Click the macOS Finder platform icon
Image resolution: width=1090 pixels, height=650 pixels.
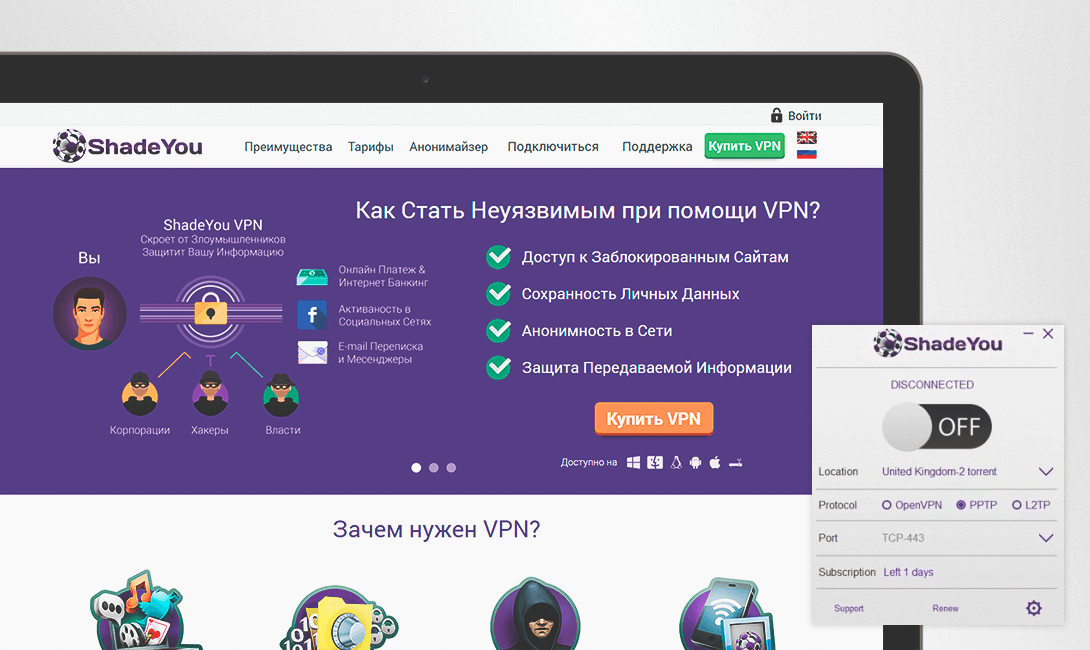(655, 462)
